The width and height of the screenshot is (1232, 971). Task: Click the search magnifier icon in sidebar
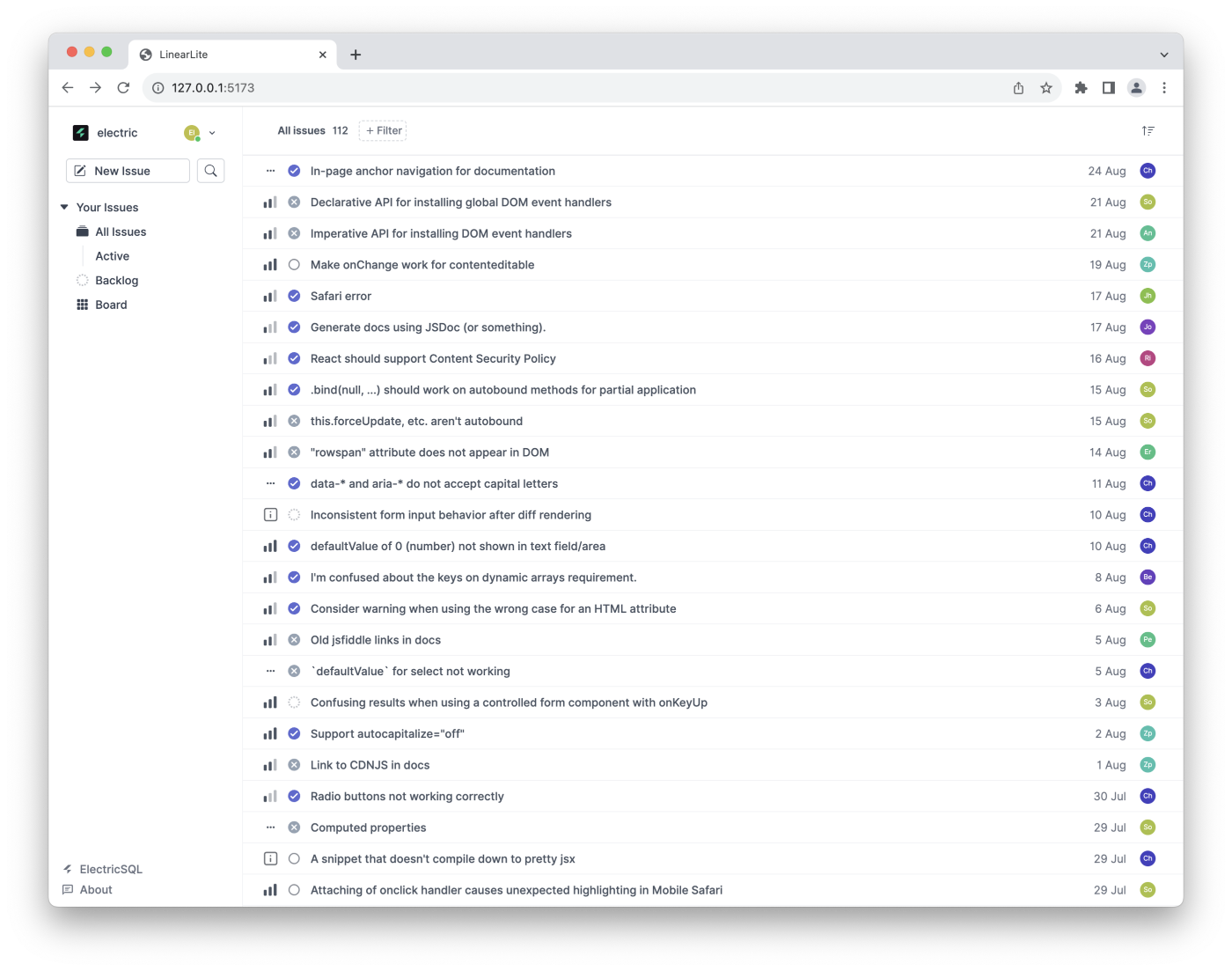(210, 171)
